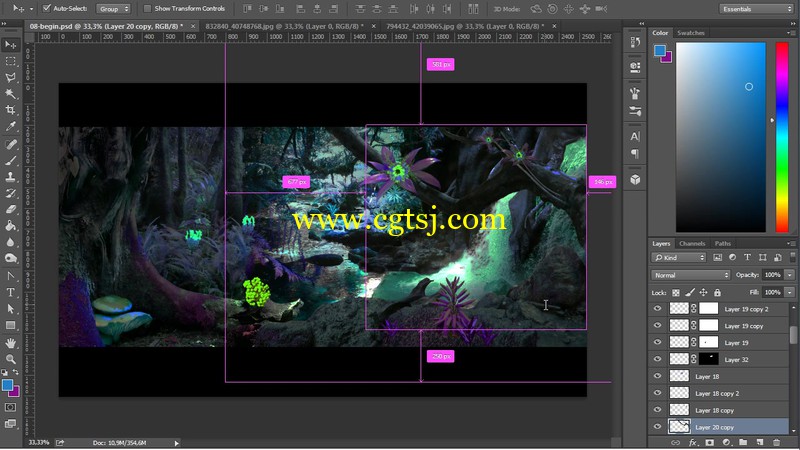Enable Show Transform Controls checkbox
800x450 pixels.
[147, 9]
